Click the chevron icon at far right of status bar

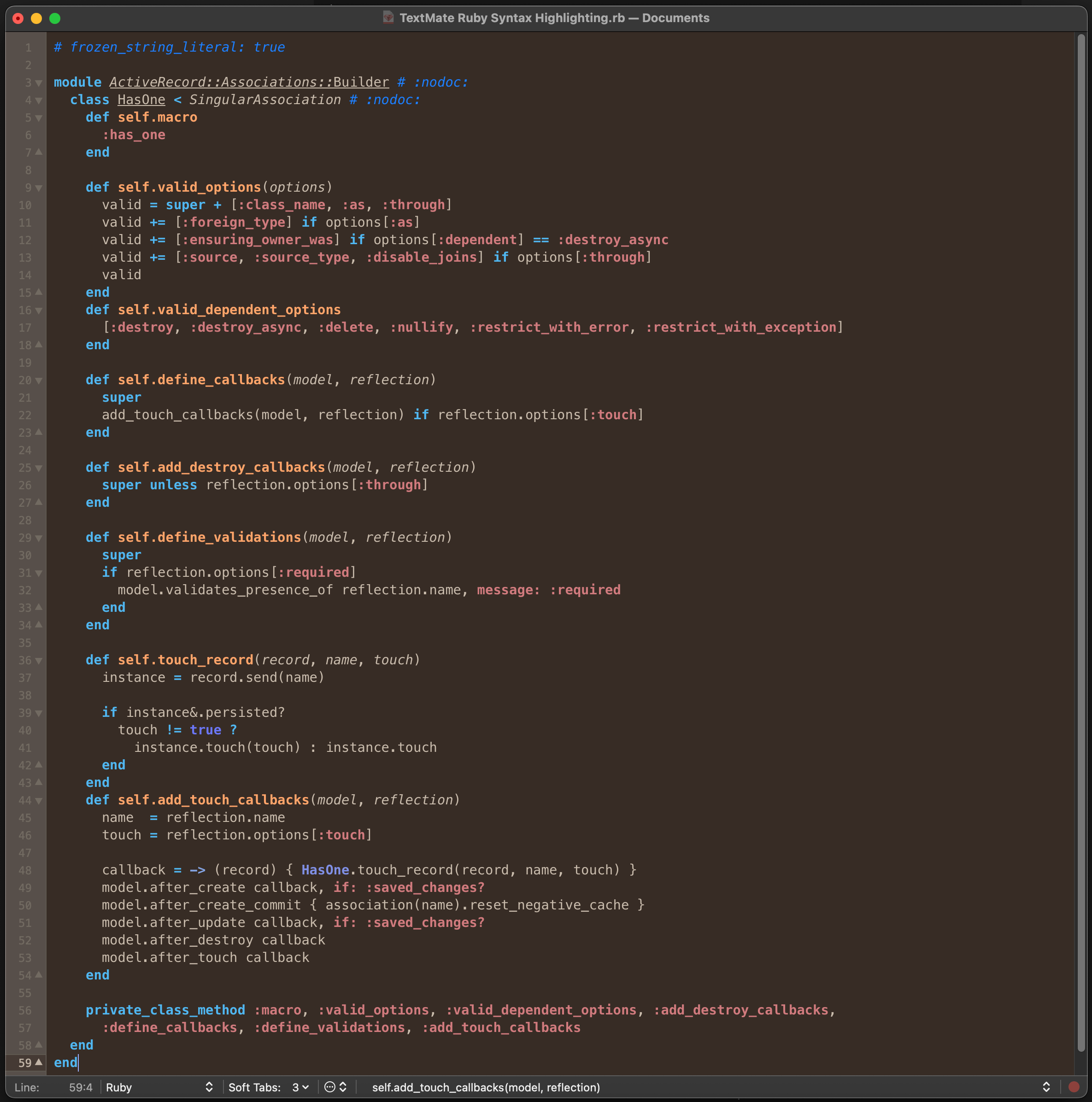pos(1046,1087)
